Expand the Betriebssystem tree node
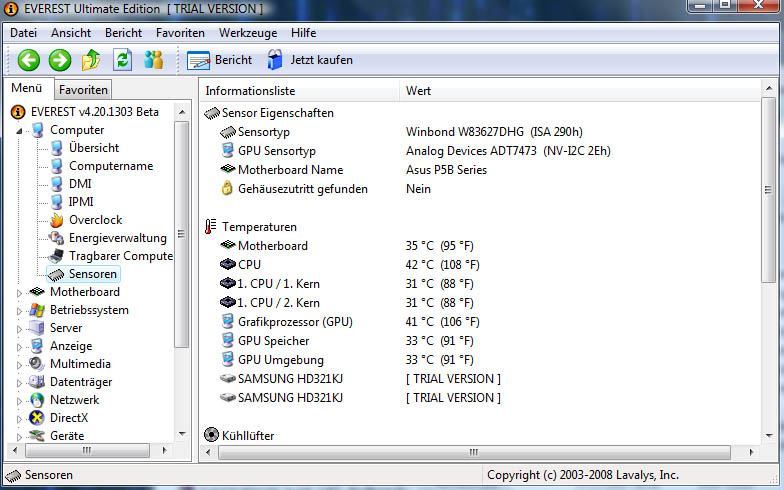The height and width of the screenshot is (490, 784). coord(19,311)
